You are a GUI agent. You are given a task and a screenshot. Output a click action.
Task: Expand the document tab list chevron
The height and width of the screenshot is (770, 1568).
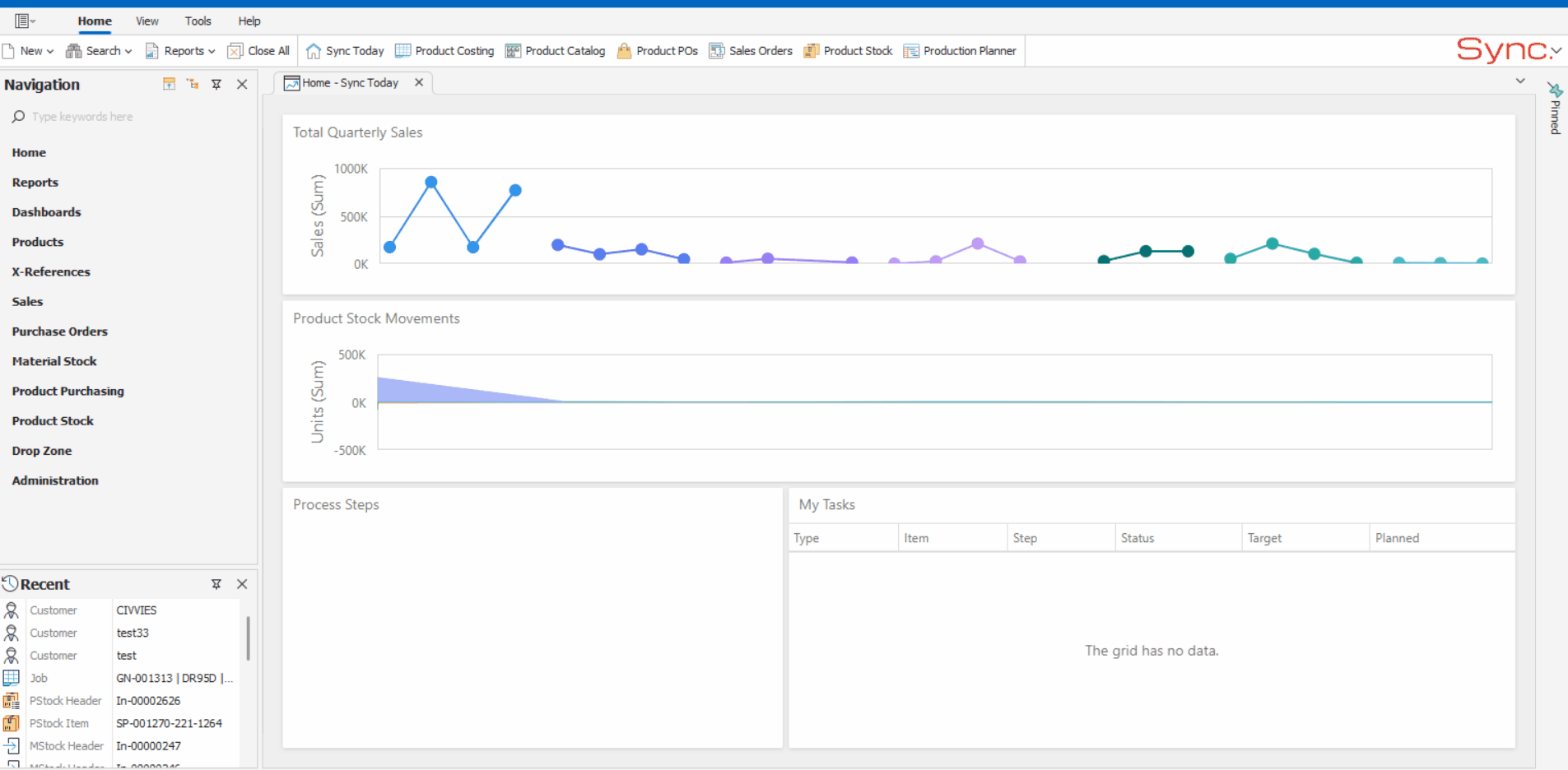coord(1520,81)
